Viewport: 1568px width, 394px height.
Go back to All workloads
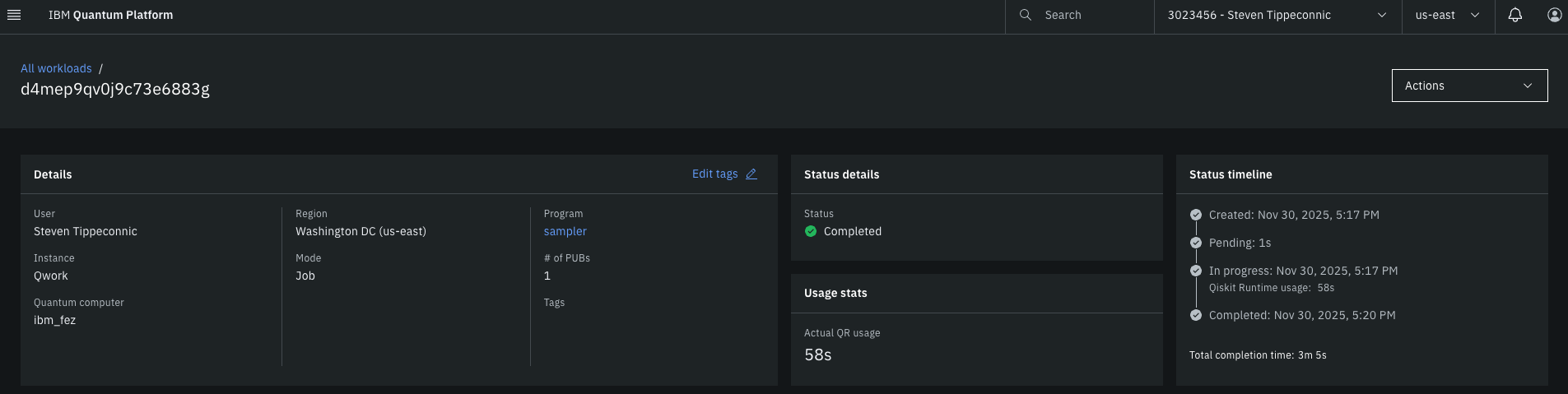56,68
